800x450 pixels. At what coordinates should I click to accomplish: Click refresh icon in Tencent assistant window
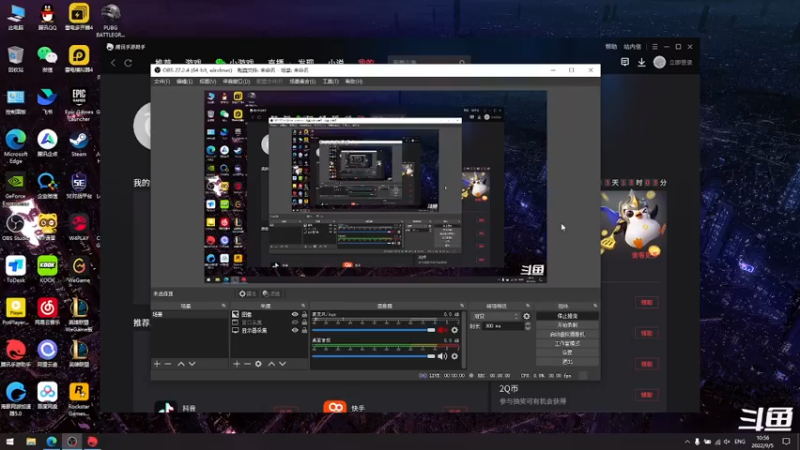pyautogui.click(x=128, y=63)
